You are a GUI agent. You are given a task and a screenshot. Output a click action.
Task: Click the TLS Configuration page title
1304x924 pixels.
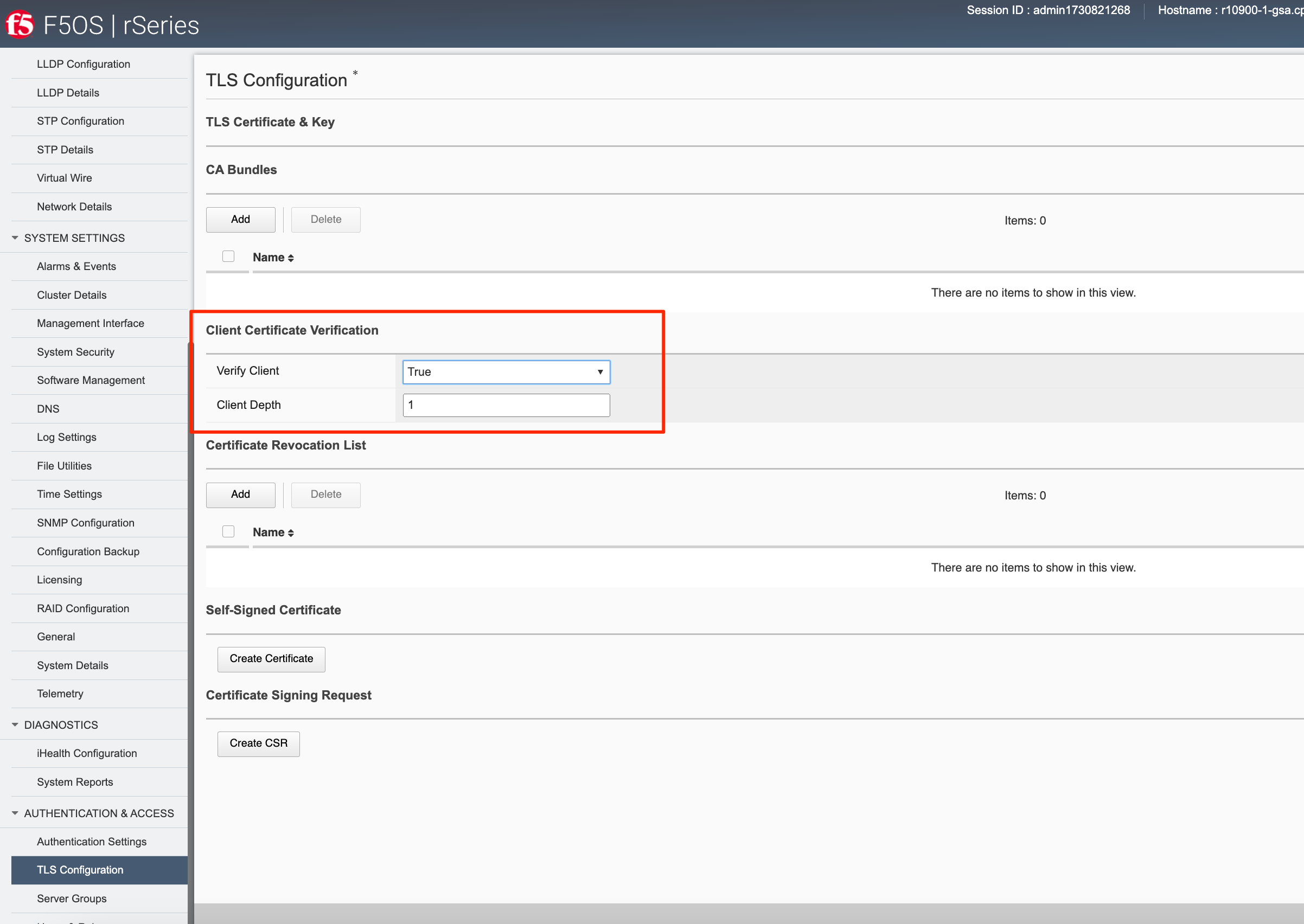277,80
